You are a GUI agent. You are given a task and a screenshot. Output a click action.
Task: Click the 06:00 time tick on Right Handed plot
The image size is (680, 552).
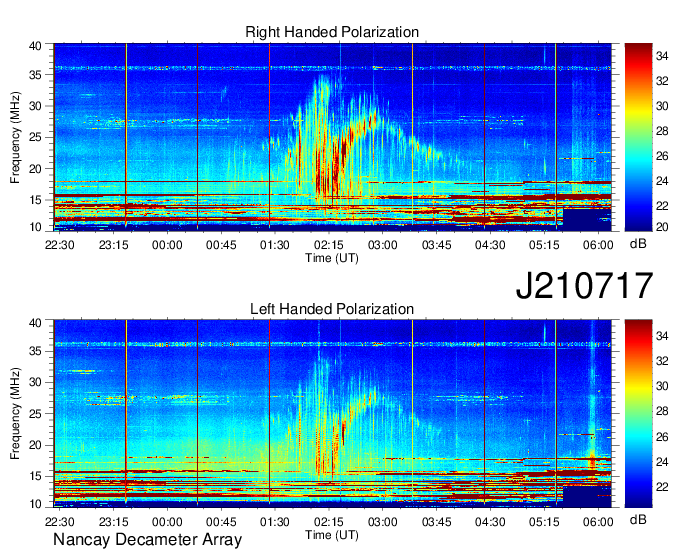[x=598, y=245]
